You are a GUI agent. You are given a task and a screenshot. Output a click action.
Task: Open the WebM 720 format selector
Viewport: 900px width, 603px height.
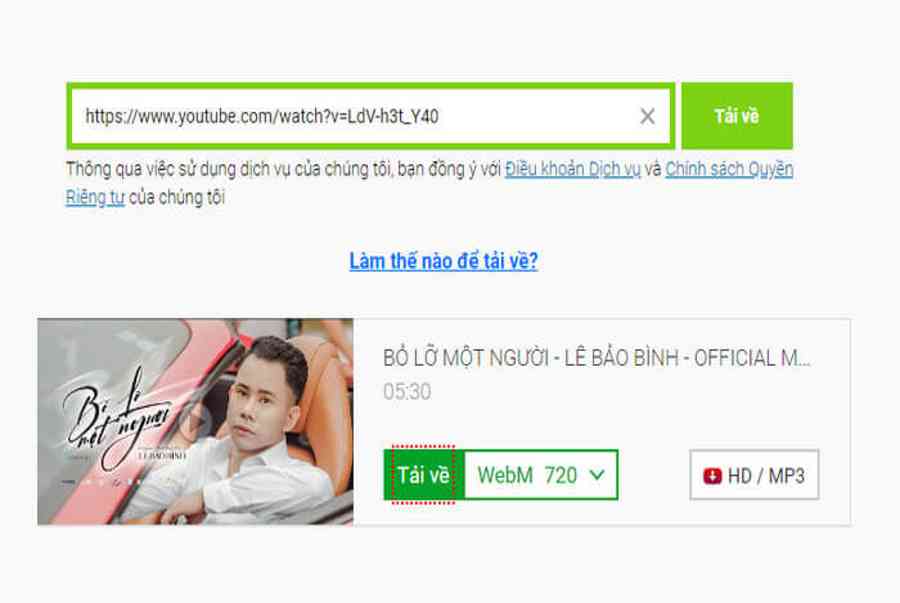541,474
